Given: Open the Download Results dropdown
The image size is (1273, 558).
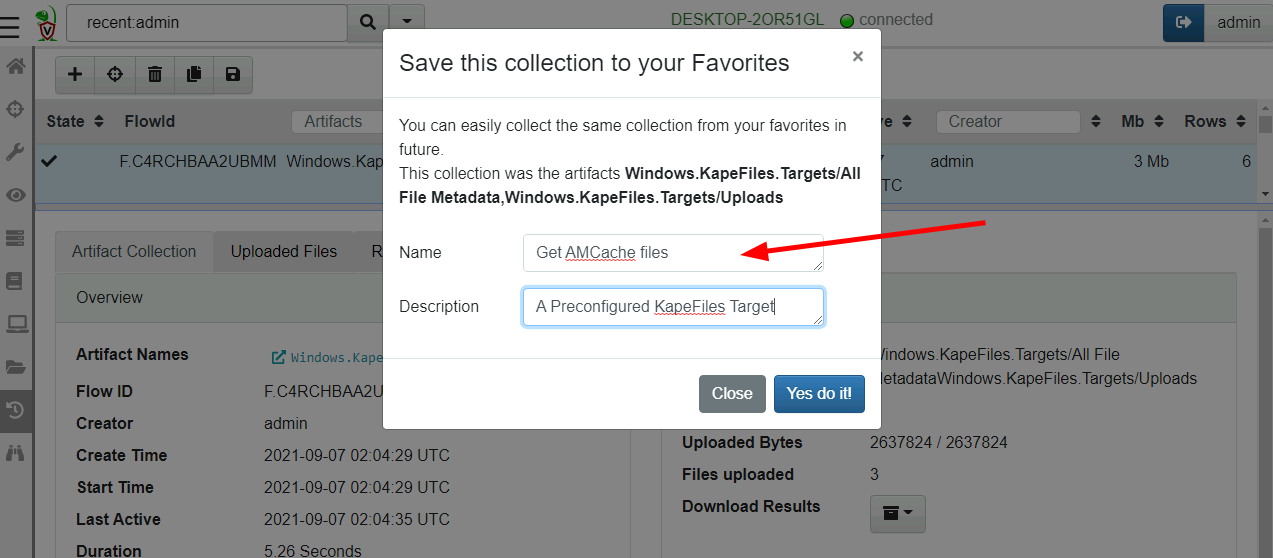Looking at the screenshot, I should point(897,513).
